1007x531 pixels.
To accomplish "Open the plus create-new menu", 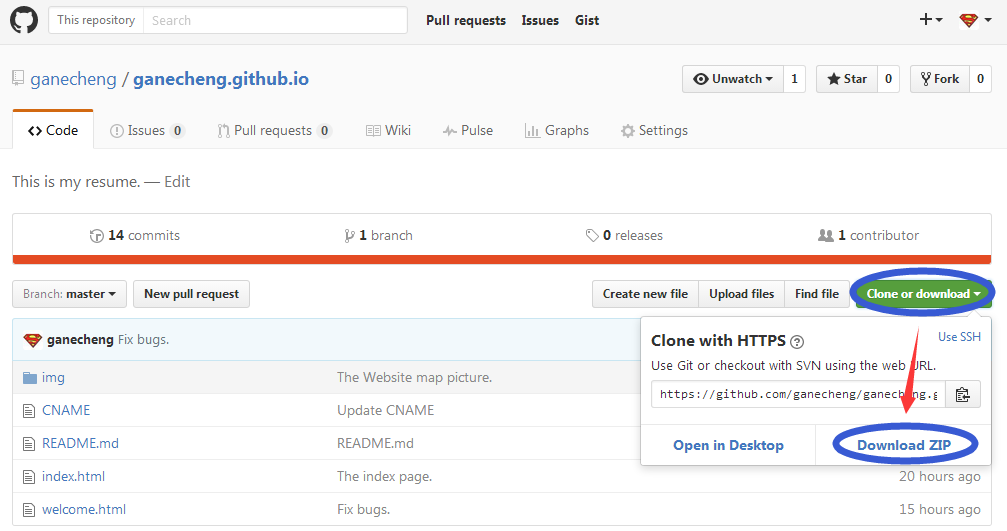I will tap(931, 20).
